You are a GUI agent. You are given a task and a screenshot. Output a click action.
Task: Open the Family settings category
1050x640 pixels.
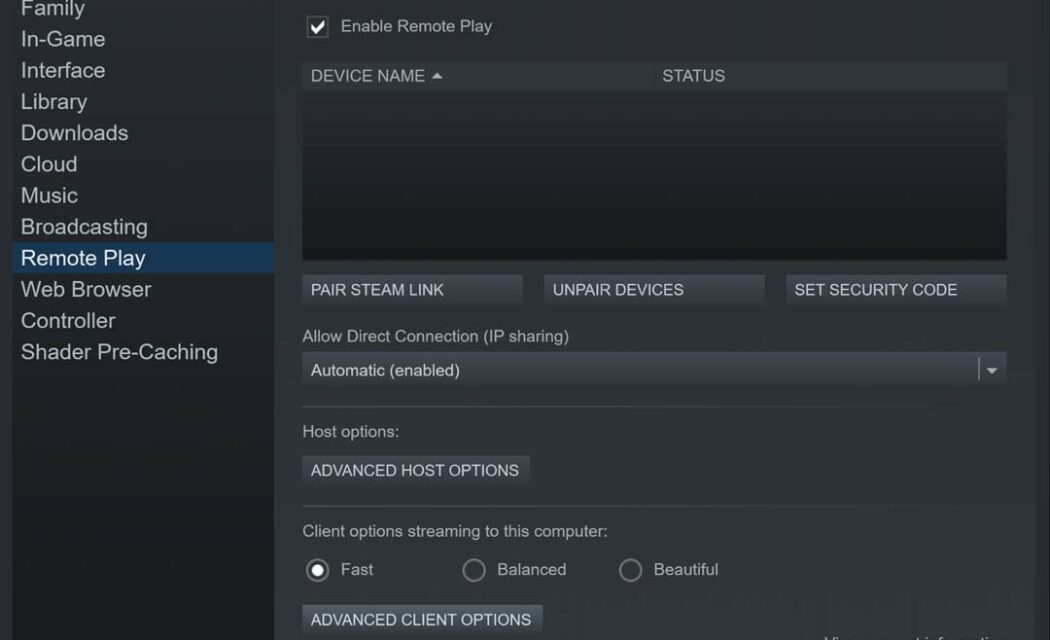pos(143,9)
